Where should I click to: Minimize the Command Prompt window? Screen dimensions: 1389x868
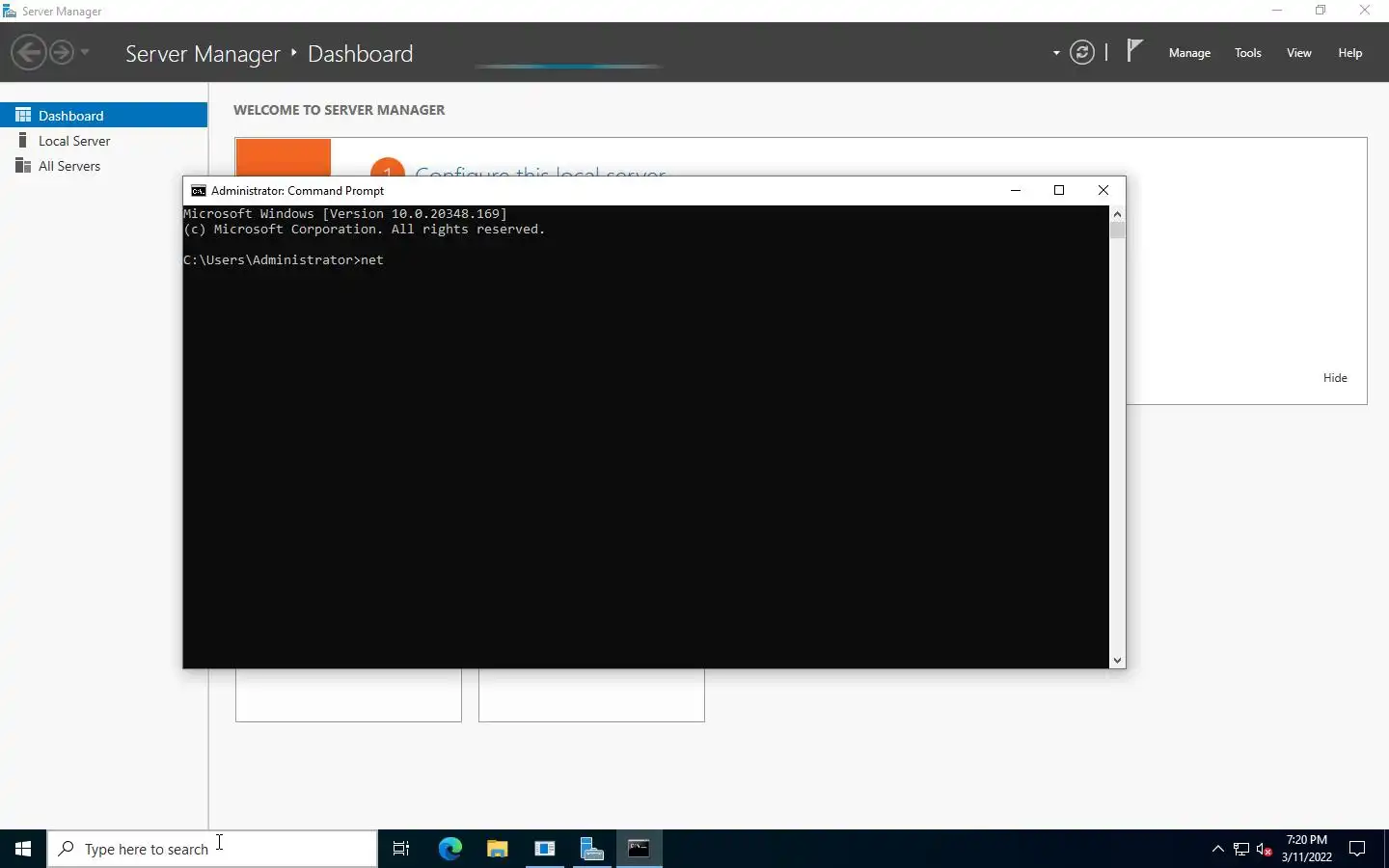[x=1016, y=190]
